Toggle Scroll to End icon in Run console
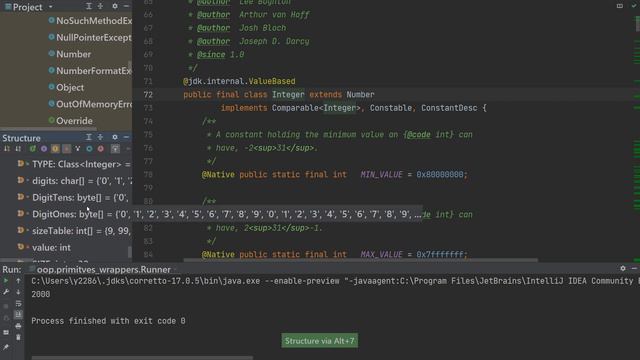 [x=18, y=314]
